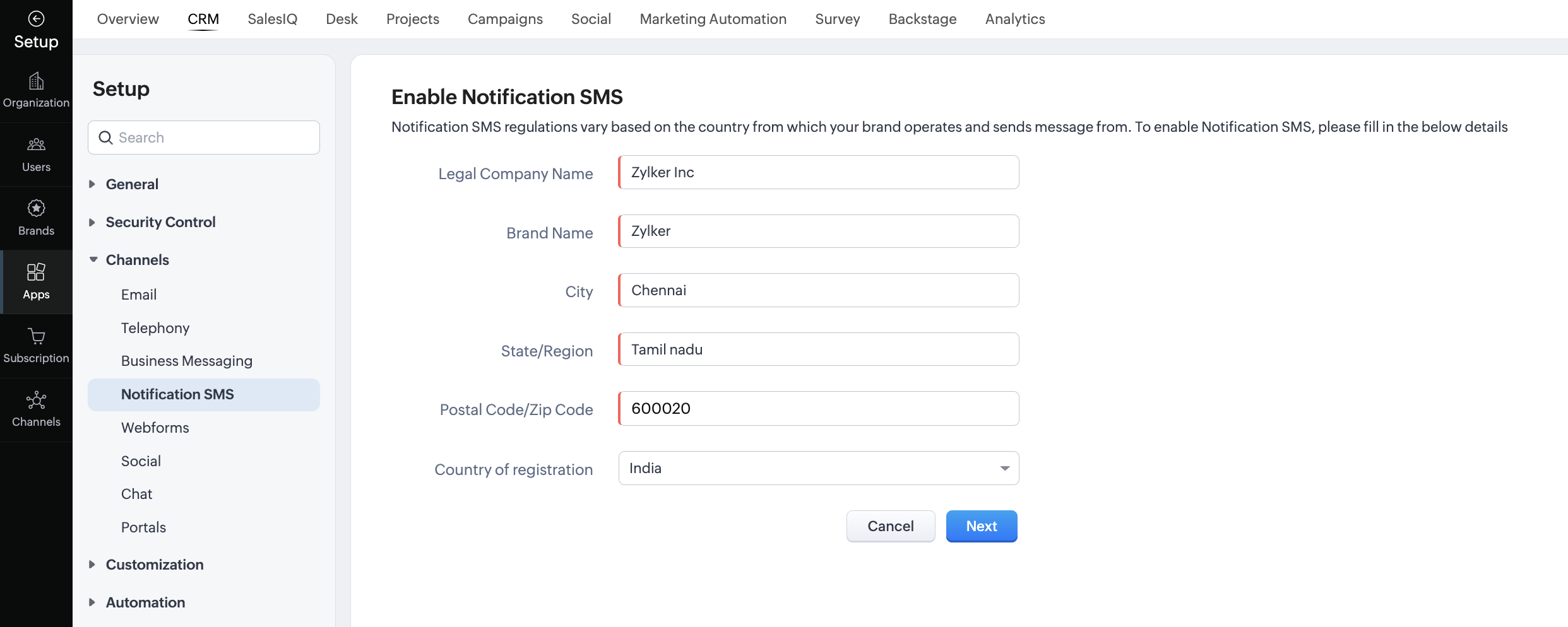The image size is (1568, 627).
Task: Click the Next button
Action: (x=981, y=526)
